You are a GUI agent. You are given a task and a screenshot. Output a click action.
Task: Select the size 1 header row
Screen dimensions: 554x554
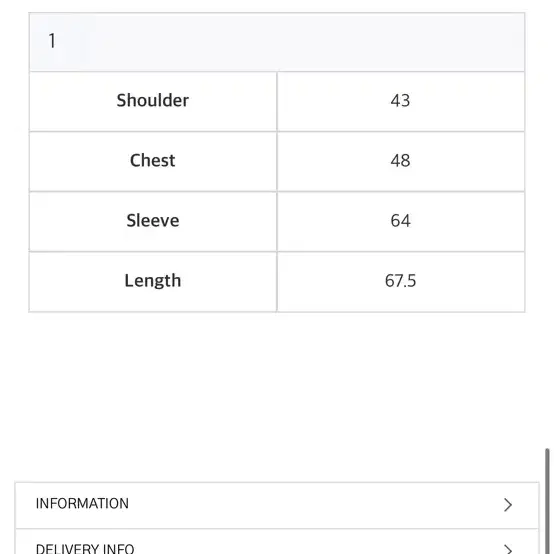pos(277,42)
